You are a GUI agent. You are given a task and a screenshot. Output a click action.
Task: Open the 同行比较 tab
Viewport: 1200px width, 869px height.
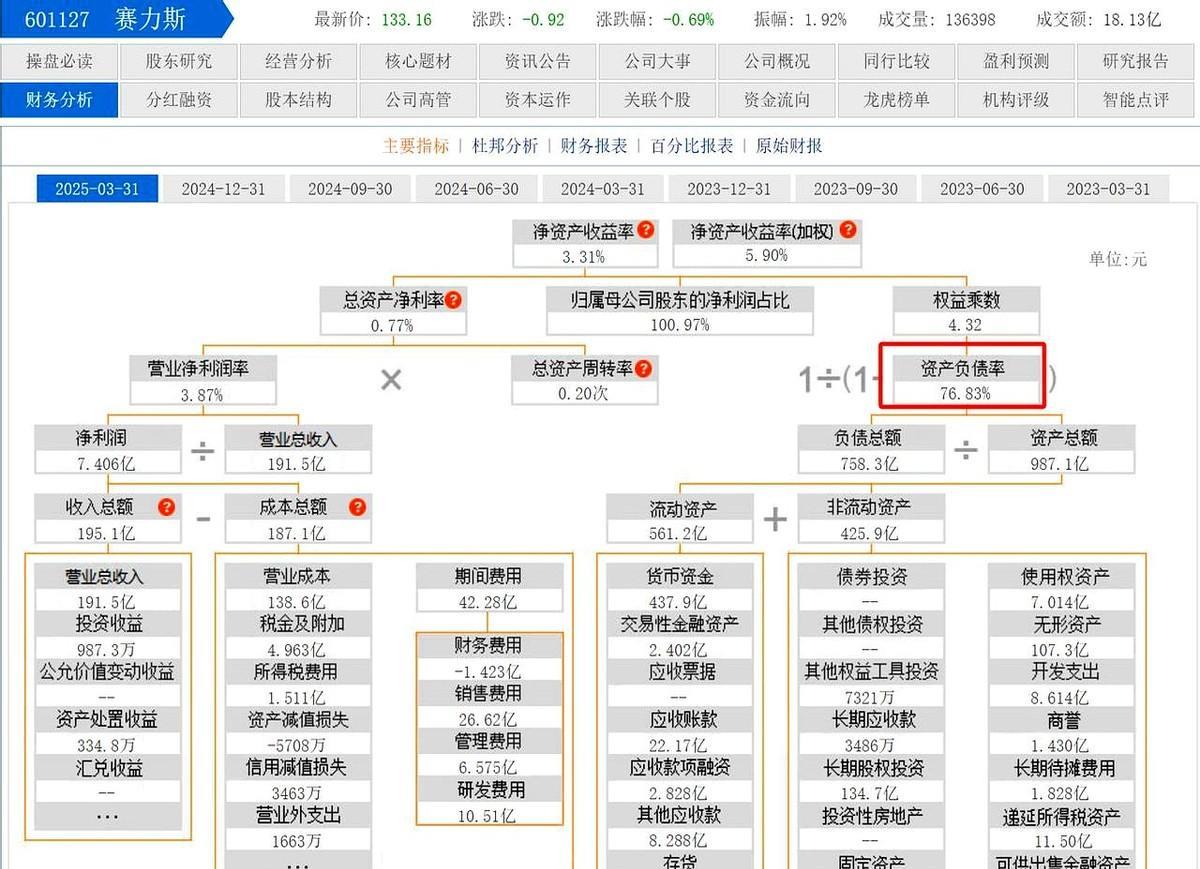pos(897,61)
